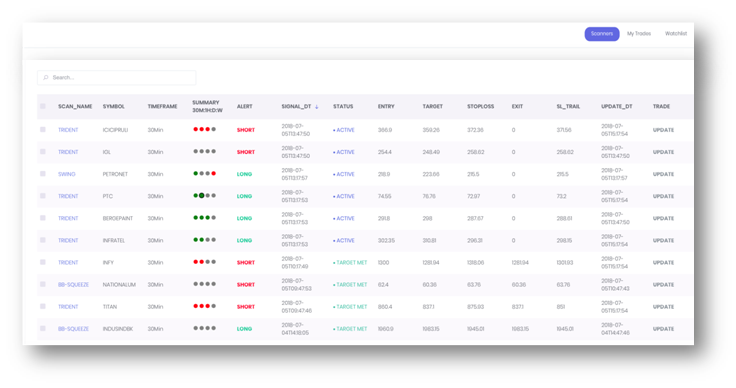Click UPDATE for PETRONET trade
The width and height of the screenshot is (736, 388).
click(663, 174)
